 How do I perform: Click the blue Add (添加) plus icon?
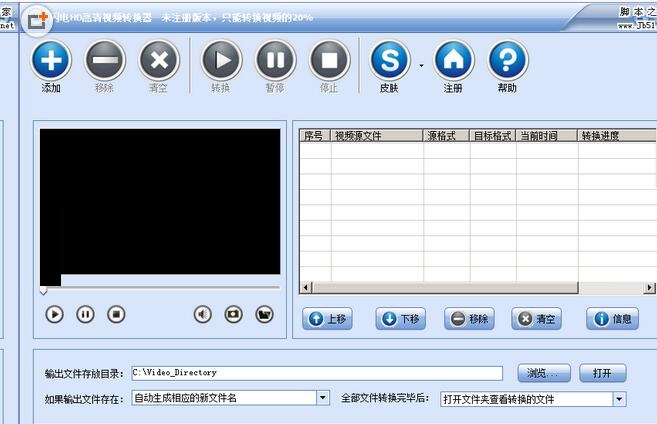point(51,60)
